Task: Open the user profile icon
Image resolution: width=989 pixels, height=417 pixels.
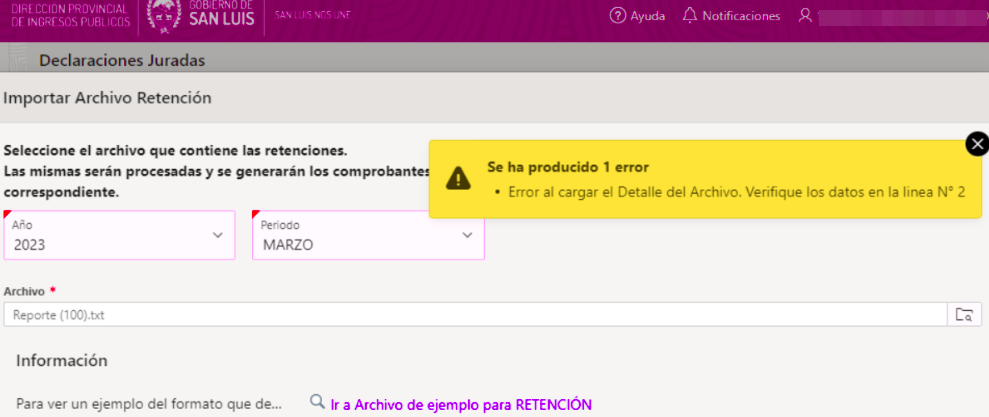Action: click(805, 16)
